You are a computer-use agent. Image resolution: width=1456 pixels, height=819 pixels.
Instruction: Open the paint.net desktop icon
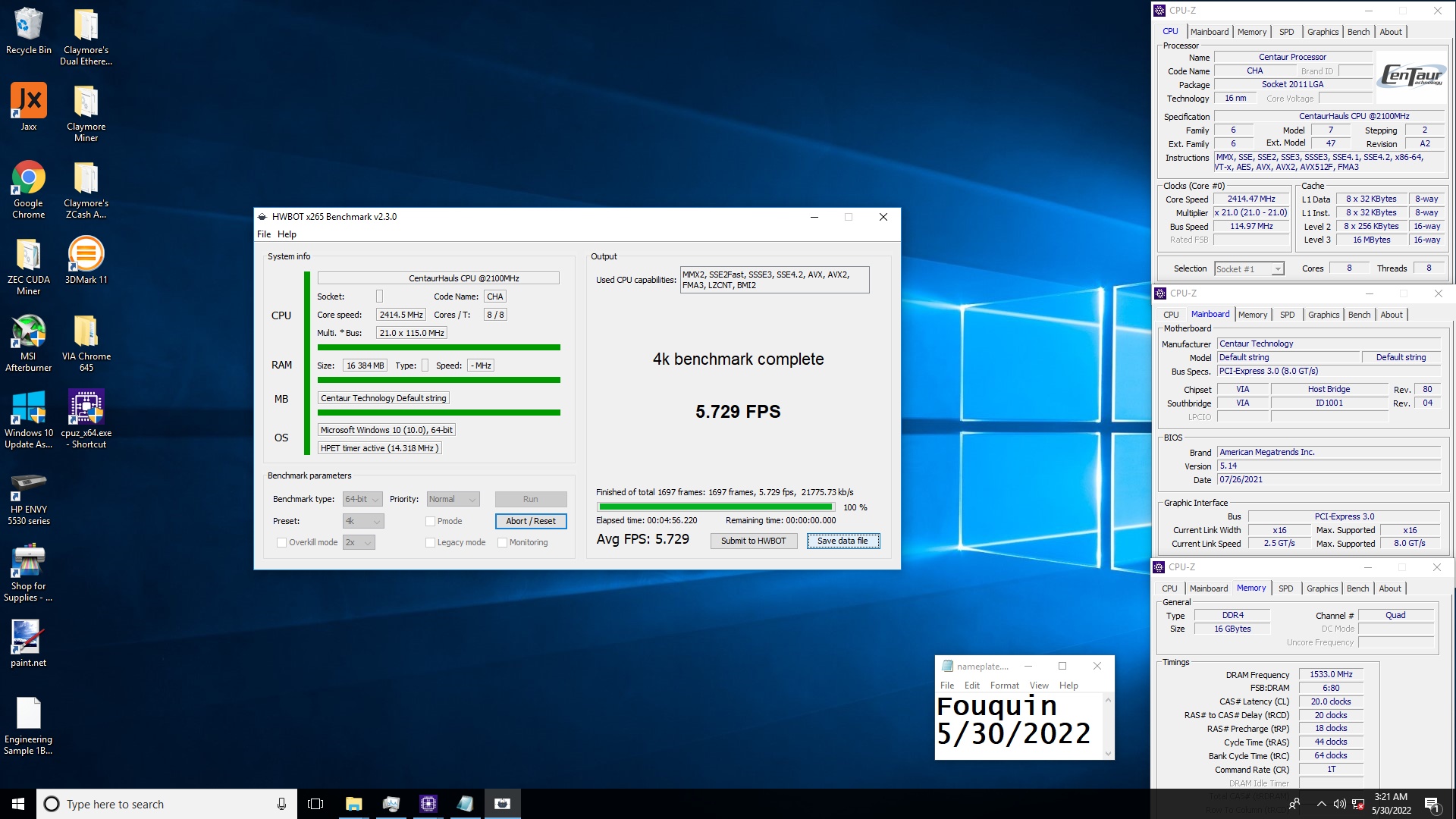point(28,644)
